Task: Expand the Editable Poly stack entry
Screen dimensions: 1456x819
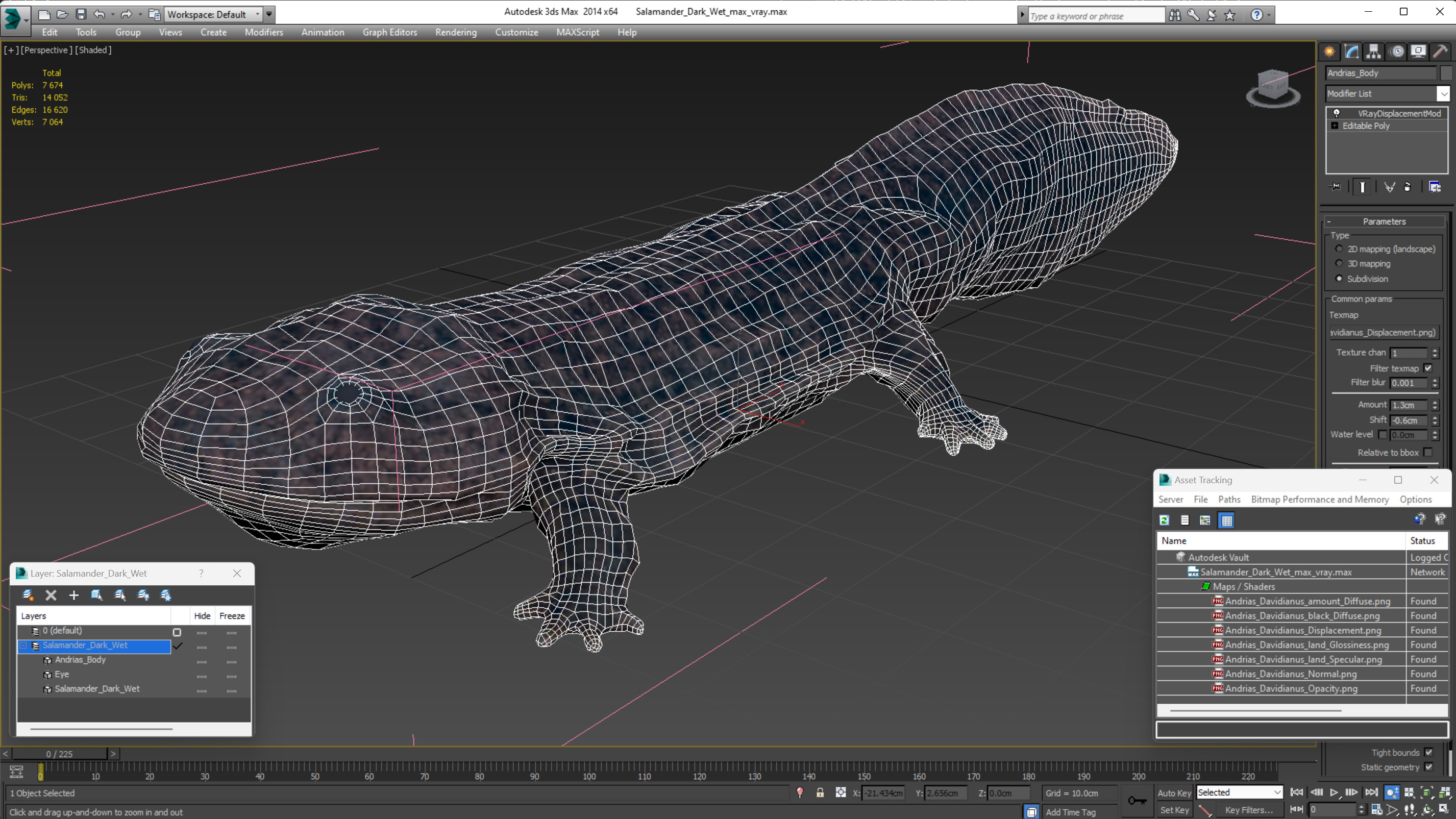Action: [1335, 126]
